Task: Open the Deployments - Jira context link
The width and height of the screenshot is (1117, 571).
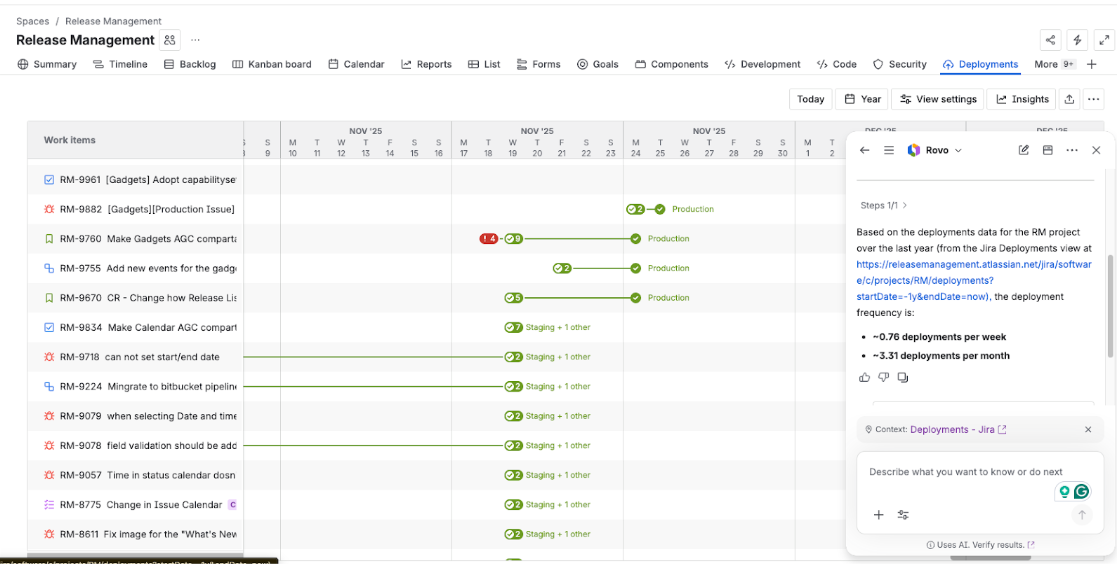Action: [958, 429]
